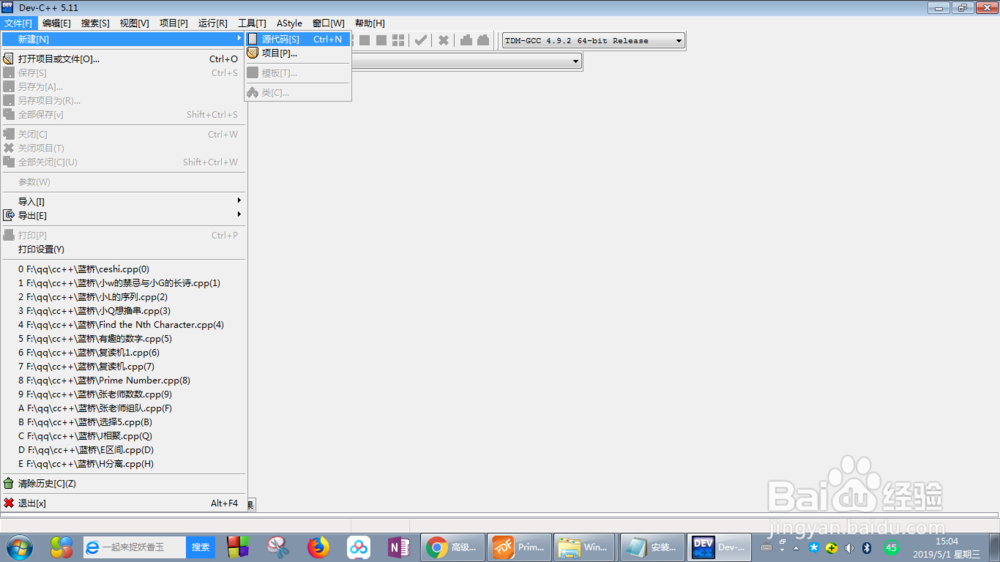
Task: Click the volume icon in system tray
Action: pos(849,548)
